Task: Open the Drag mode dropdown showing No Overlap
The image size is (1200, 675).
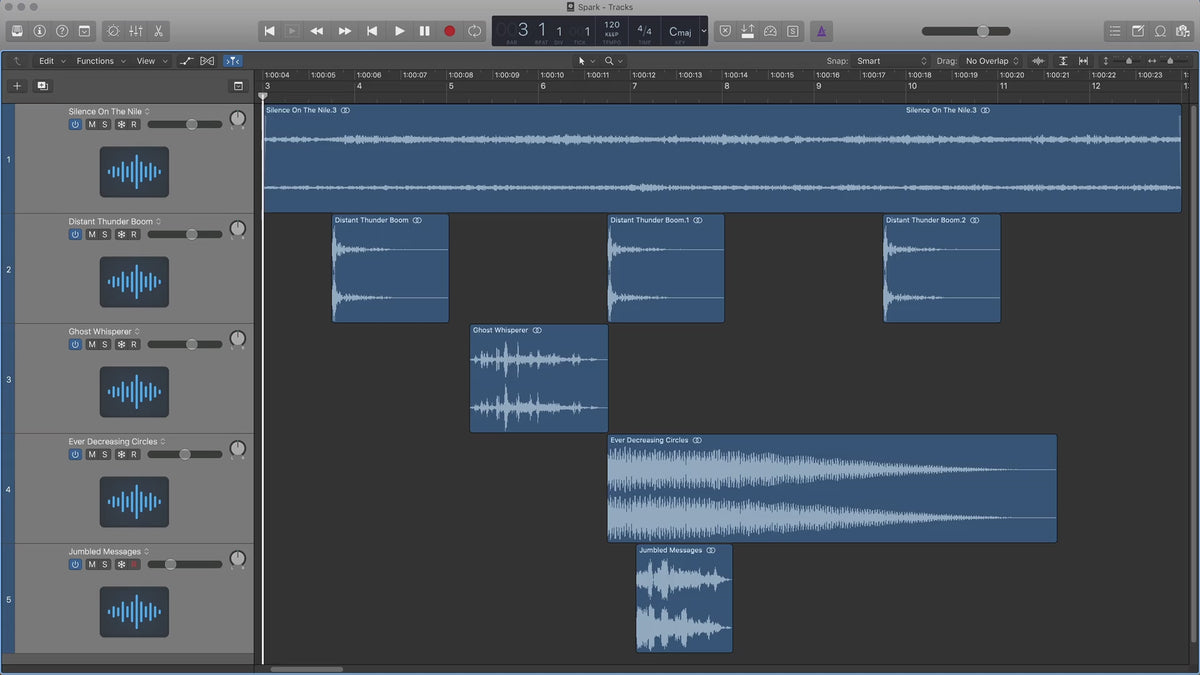Action: pos(992,61)
